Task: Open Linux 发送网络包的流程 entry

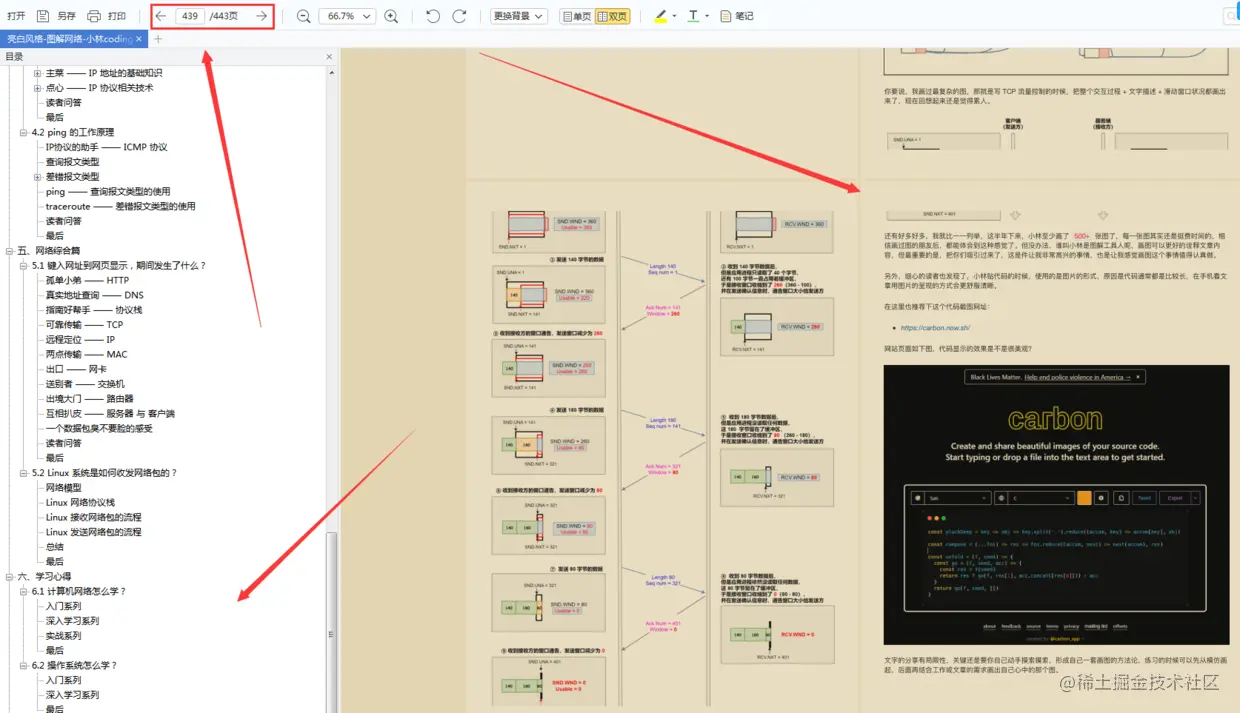Action: coord(93,532)
